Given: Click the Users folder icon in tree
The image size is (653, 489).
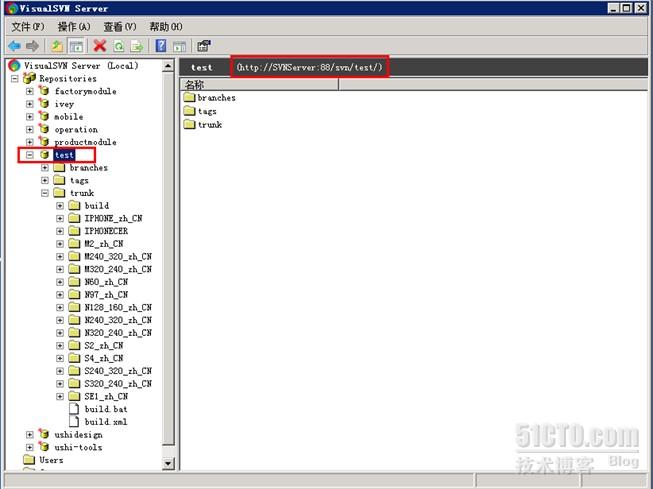Looking at the screenshot, I should click(x=29, y=459).
